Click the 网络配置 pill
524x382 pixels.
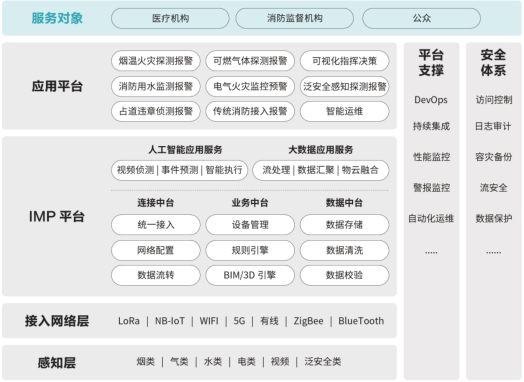(x=156, y=250)
